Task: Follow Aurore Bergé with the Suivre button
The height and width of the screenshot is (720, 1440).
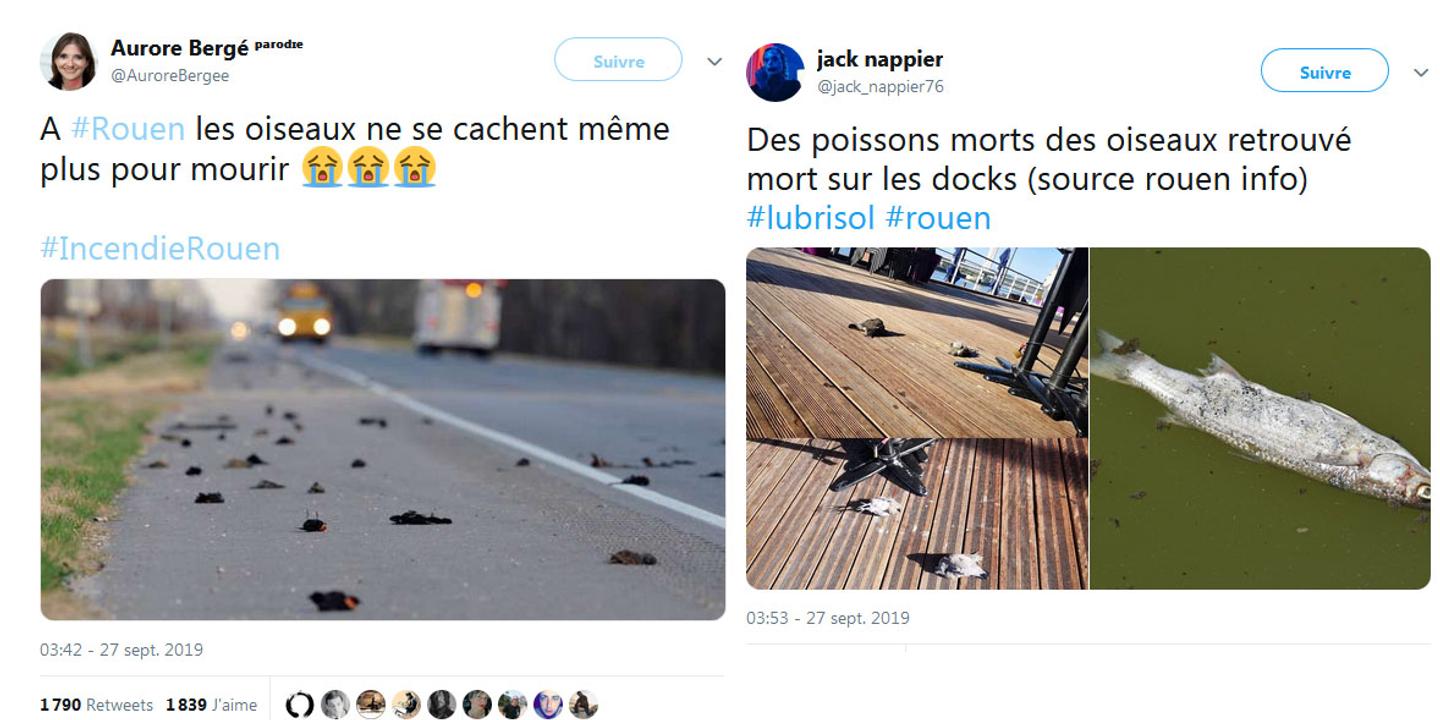Action: pos(618,60)
